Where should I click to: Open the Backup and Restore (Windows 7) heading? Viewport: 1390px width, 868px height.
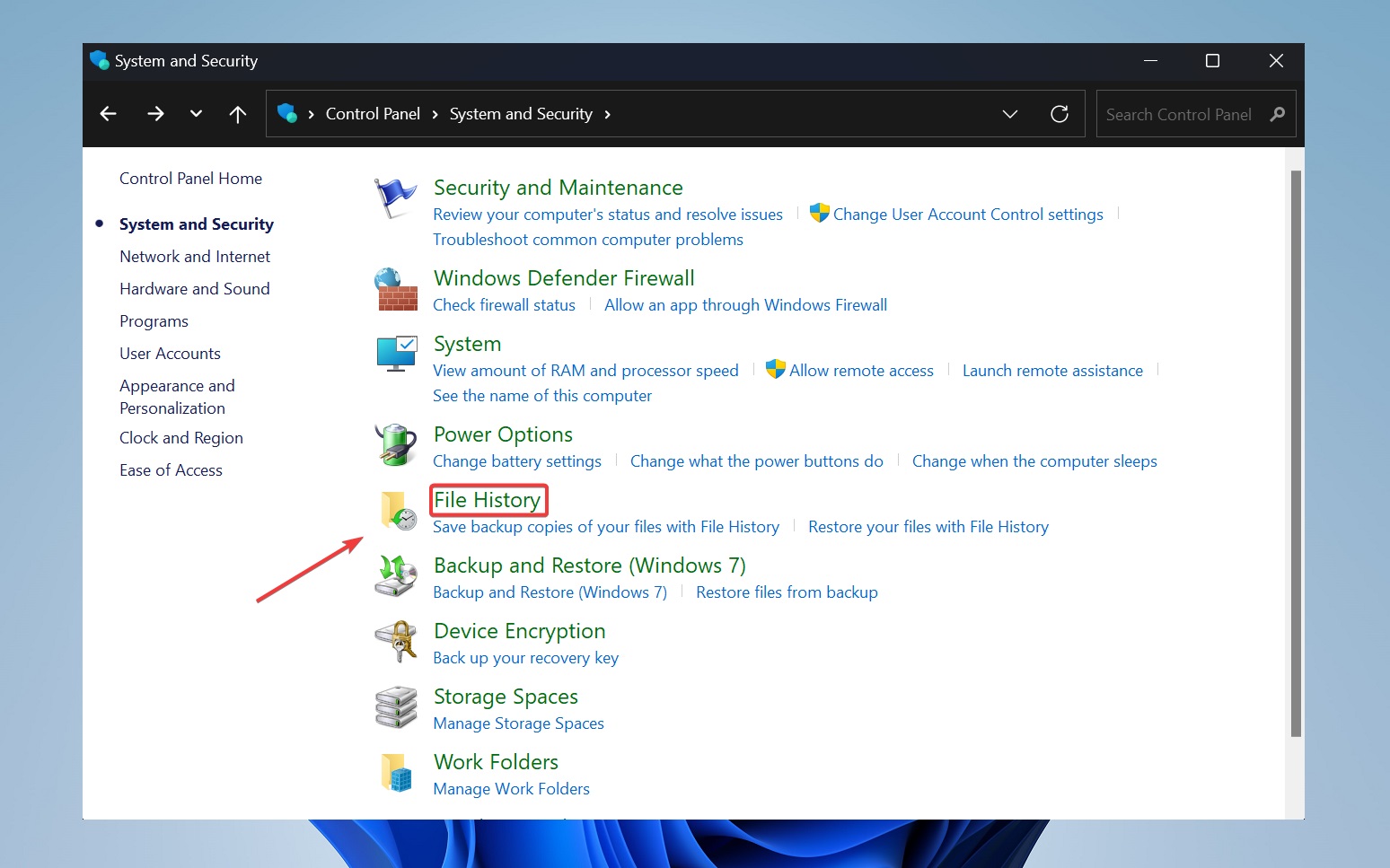[590, 566]
